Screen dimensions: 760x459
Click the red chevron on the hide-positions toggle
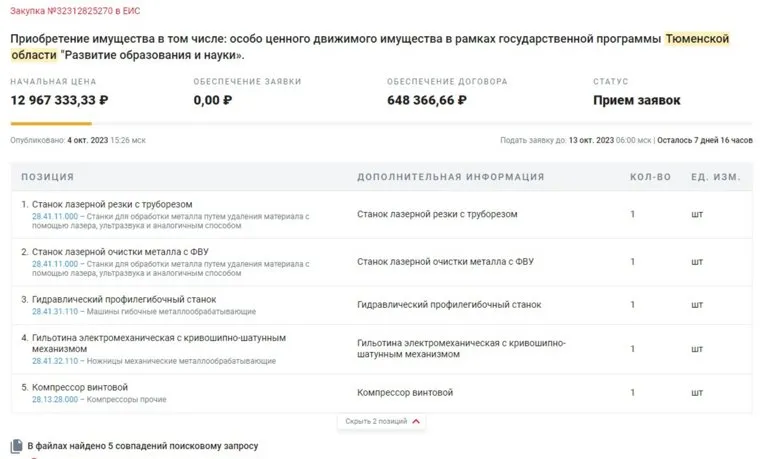tap(416, 422)
